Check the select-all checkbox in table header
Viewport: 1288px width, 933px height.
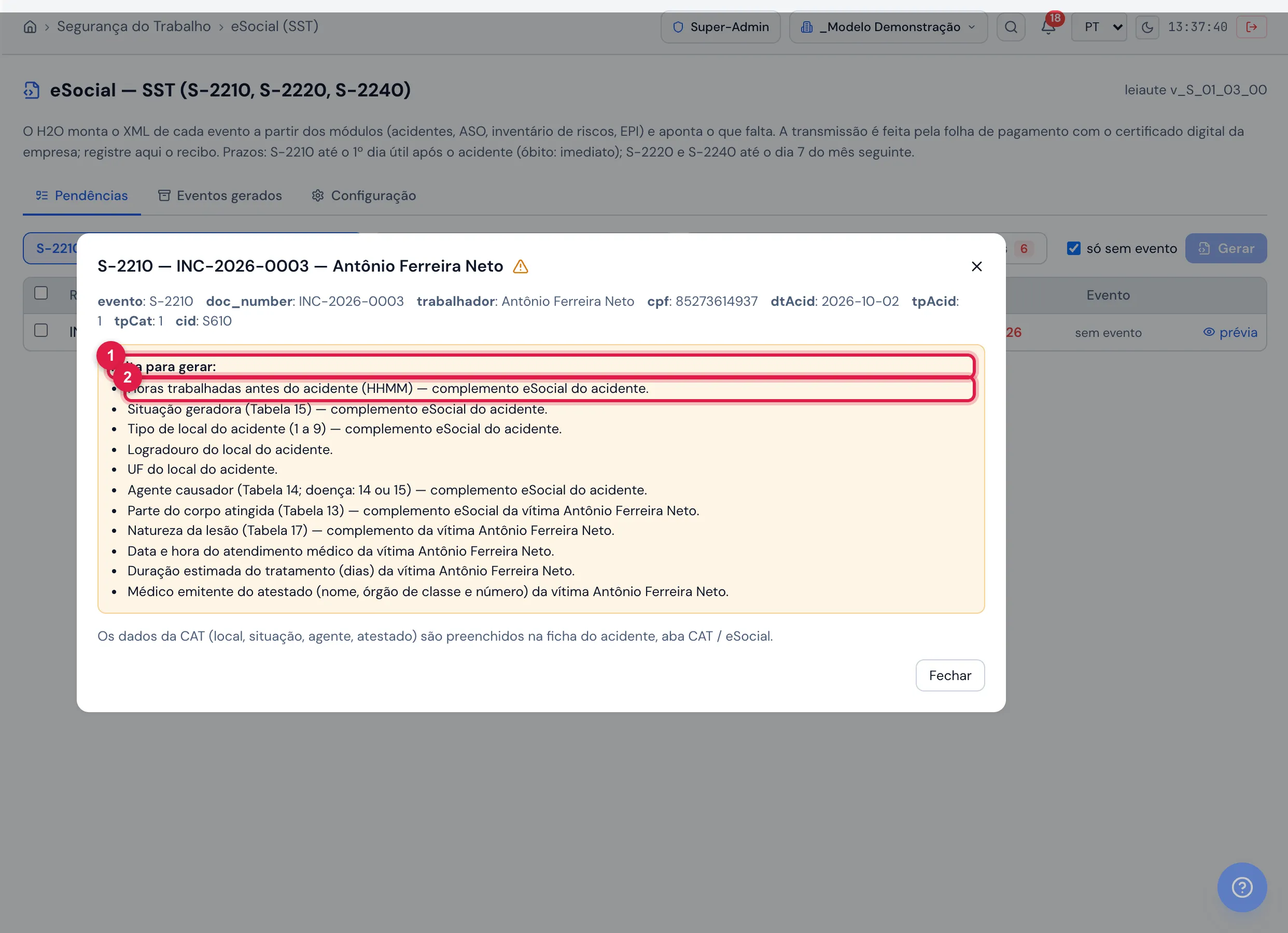coord(41,293)
